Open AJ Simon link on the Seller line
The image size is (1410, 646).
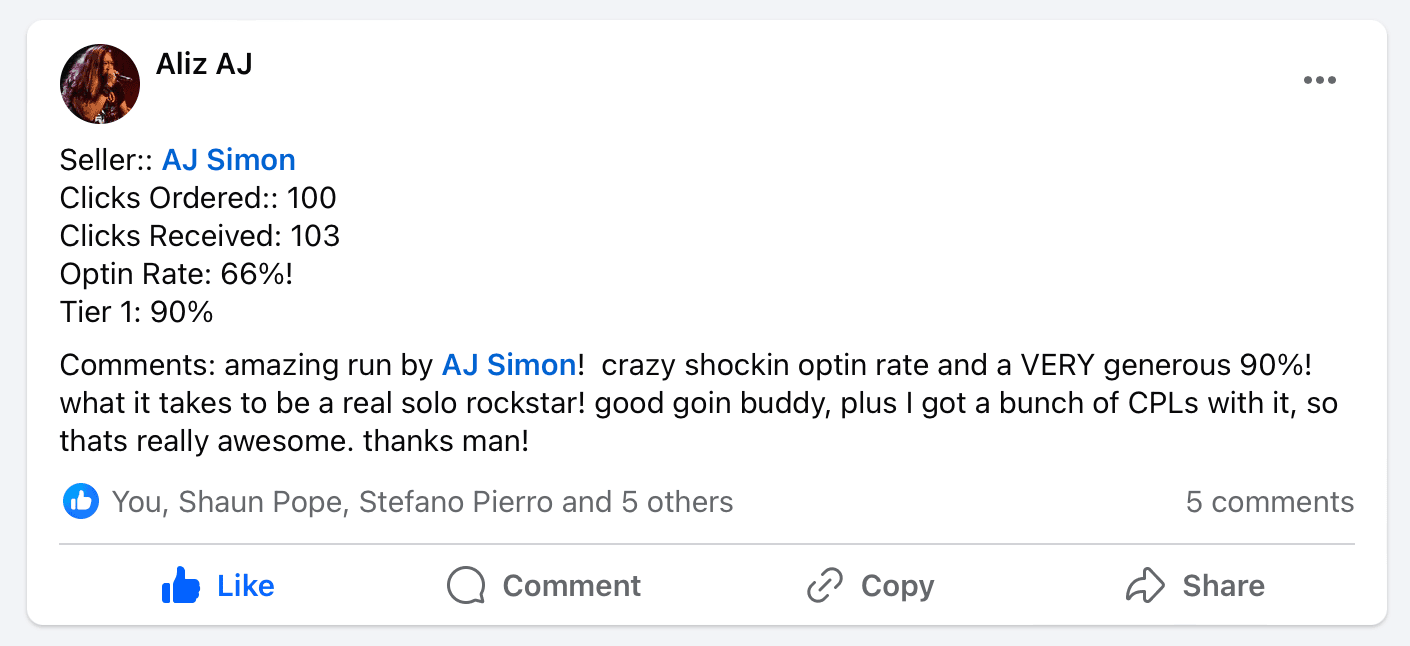[x=229, y=160]
